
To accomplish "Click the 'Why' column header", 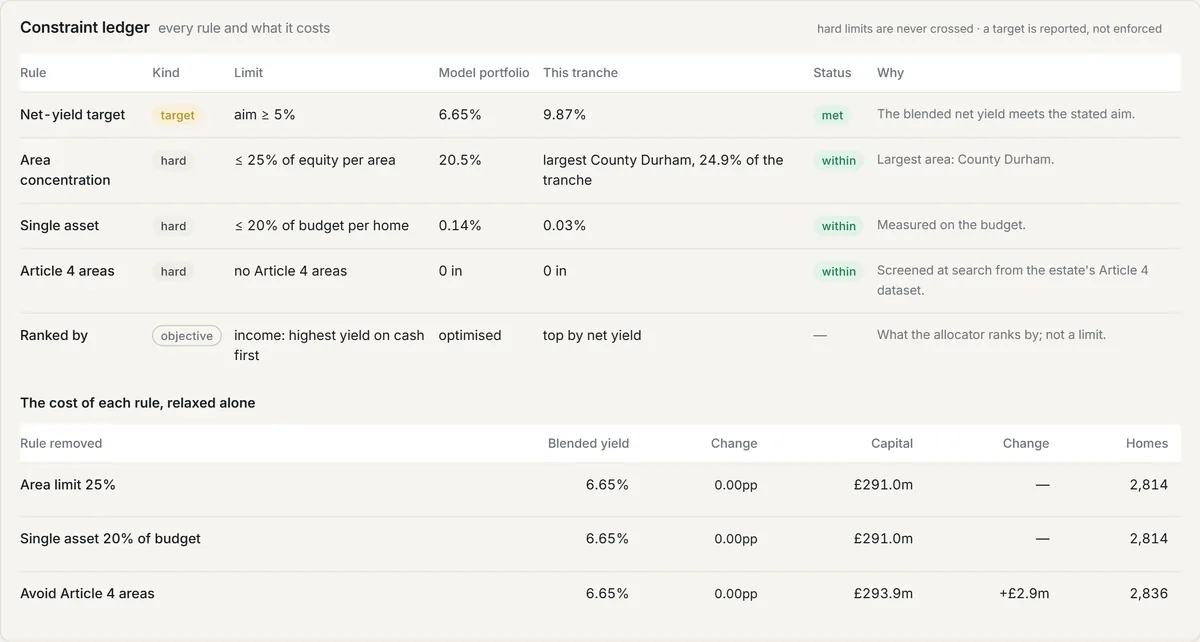I will [x=890, y=73].
